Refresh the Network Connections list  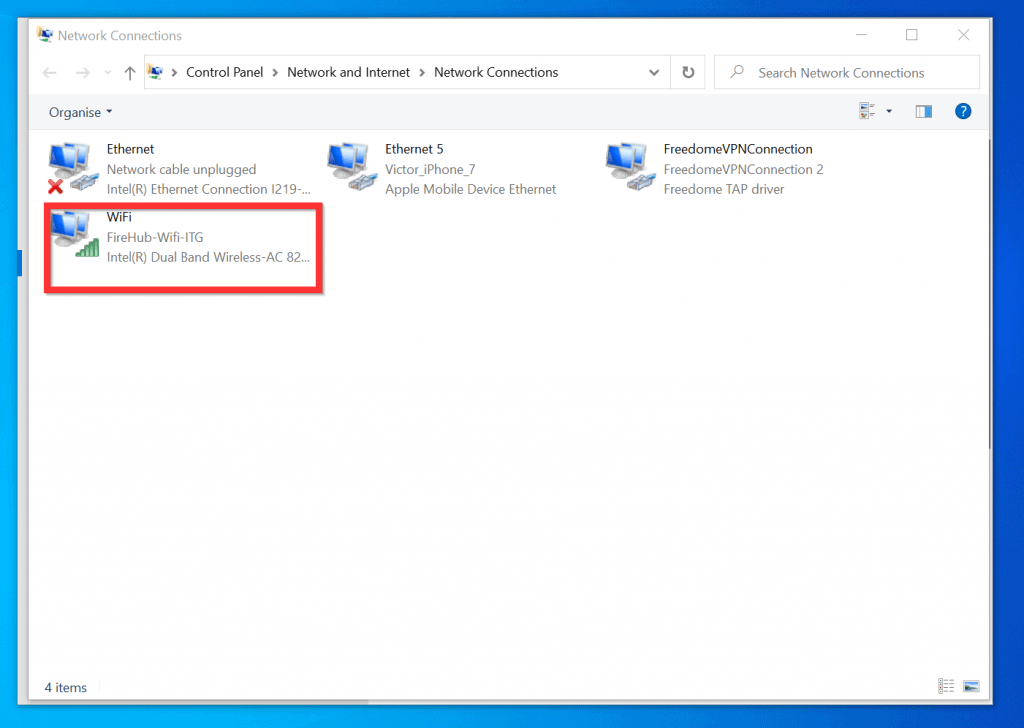click(688, 72)
